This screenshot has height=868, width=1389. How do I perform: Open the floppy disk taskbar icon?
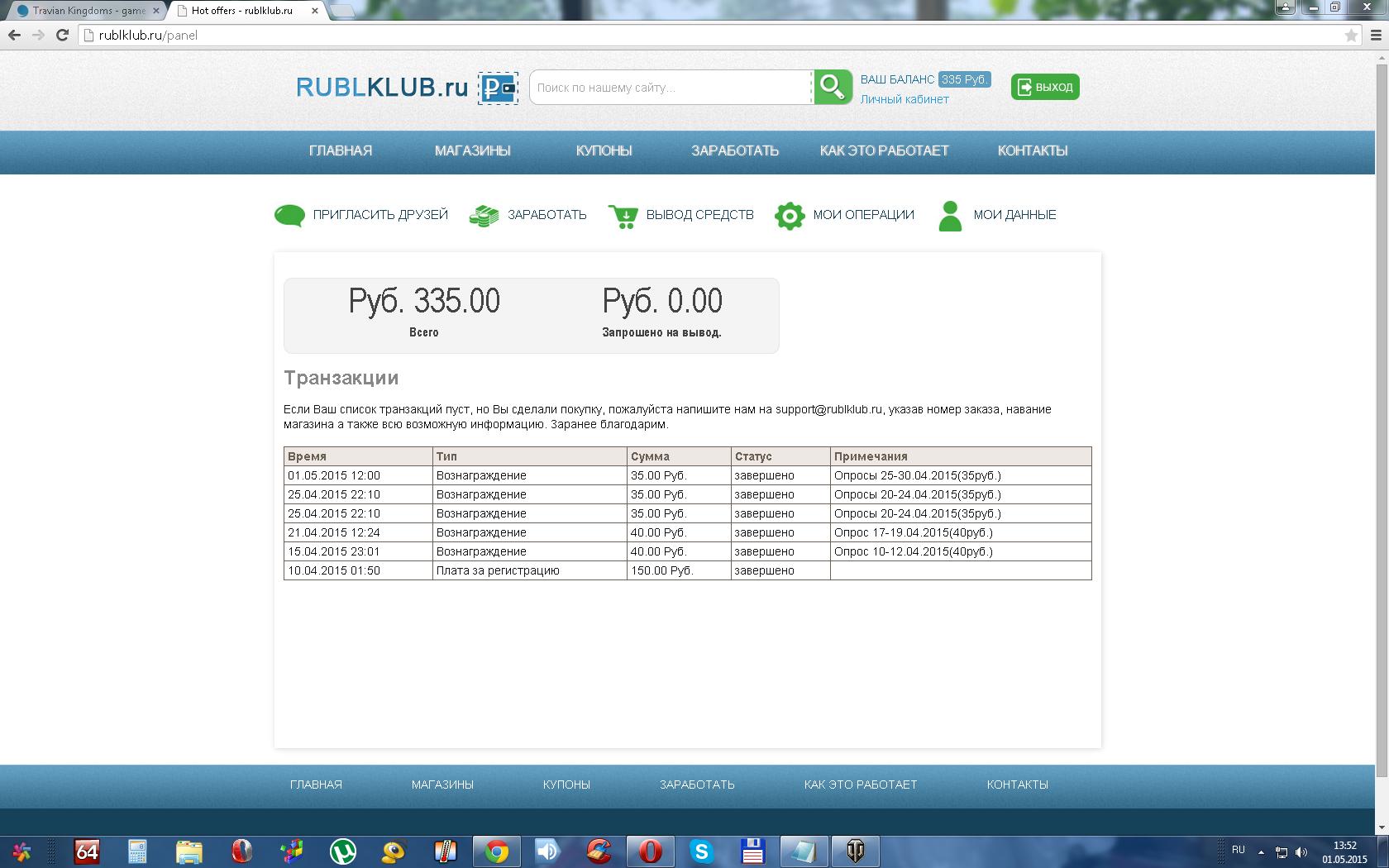[752, 851]
